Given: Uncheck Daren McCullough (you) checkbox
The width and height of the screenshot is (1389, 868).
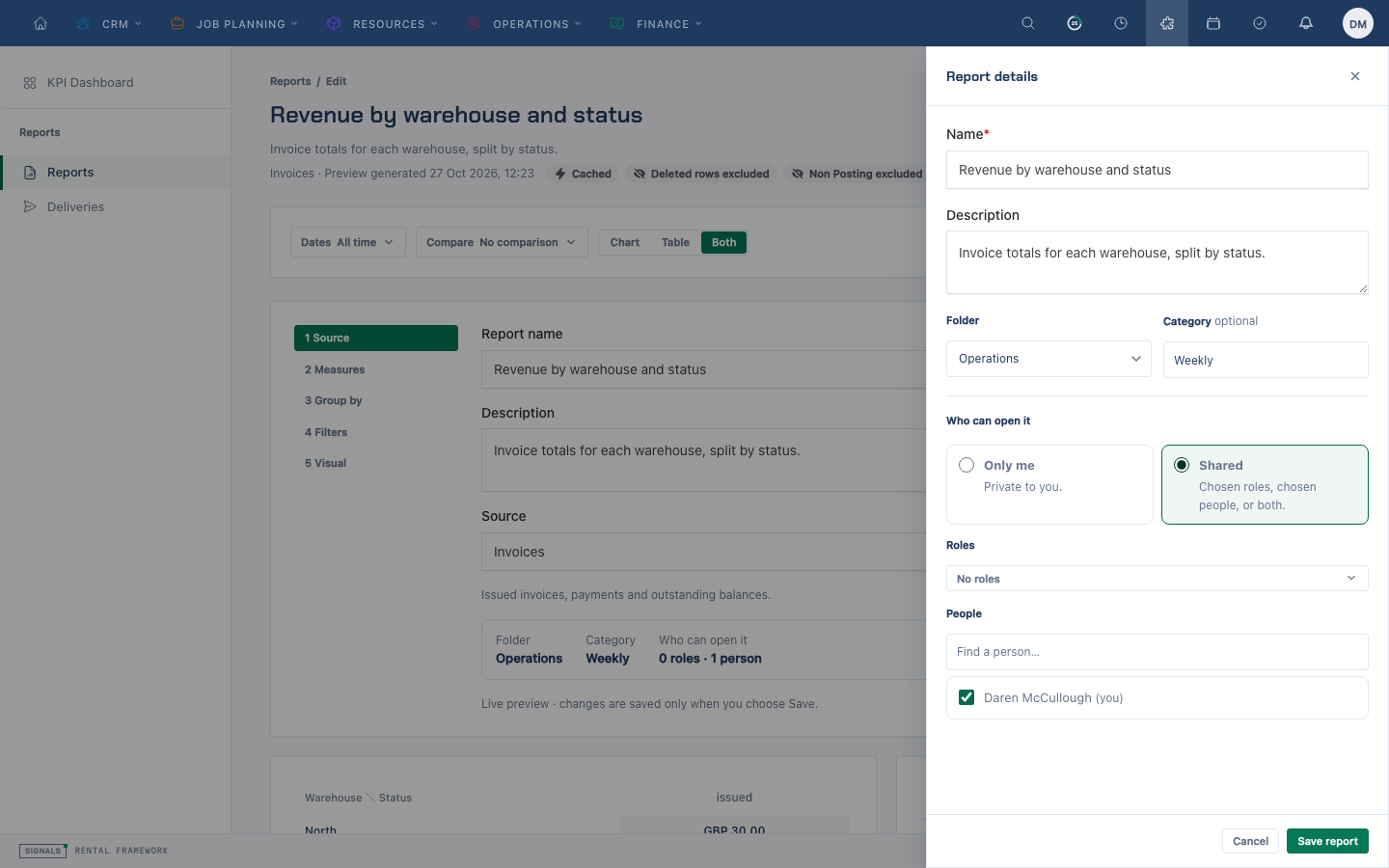Looking at the screenshot, I should [967, 697].
